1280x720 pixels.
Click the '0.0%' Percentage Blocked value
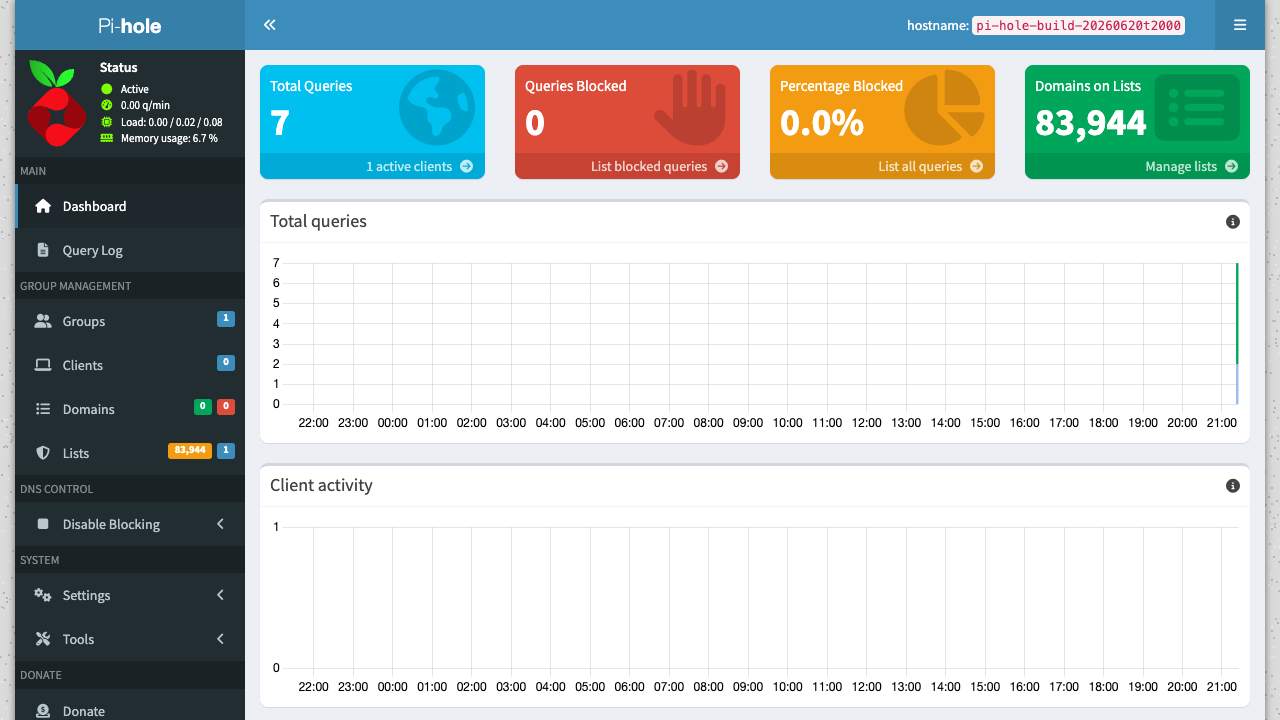tap(822, 122)
